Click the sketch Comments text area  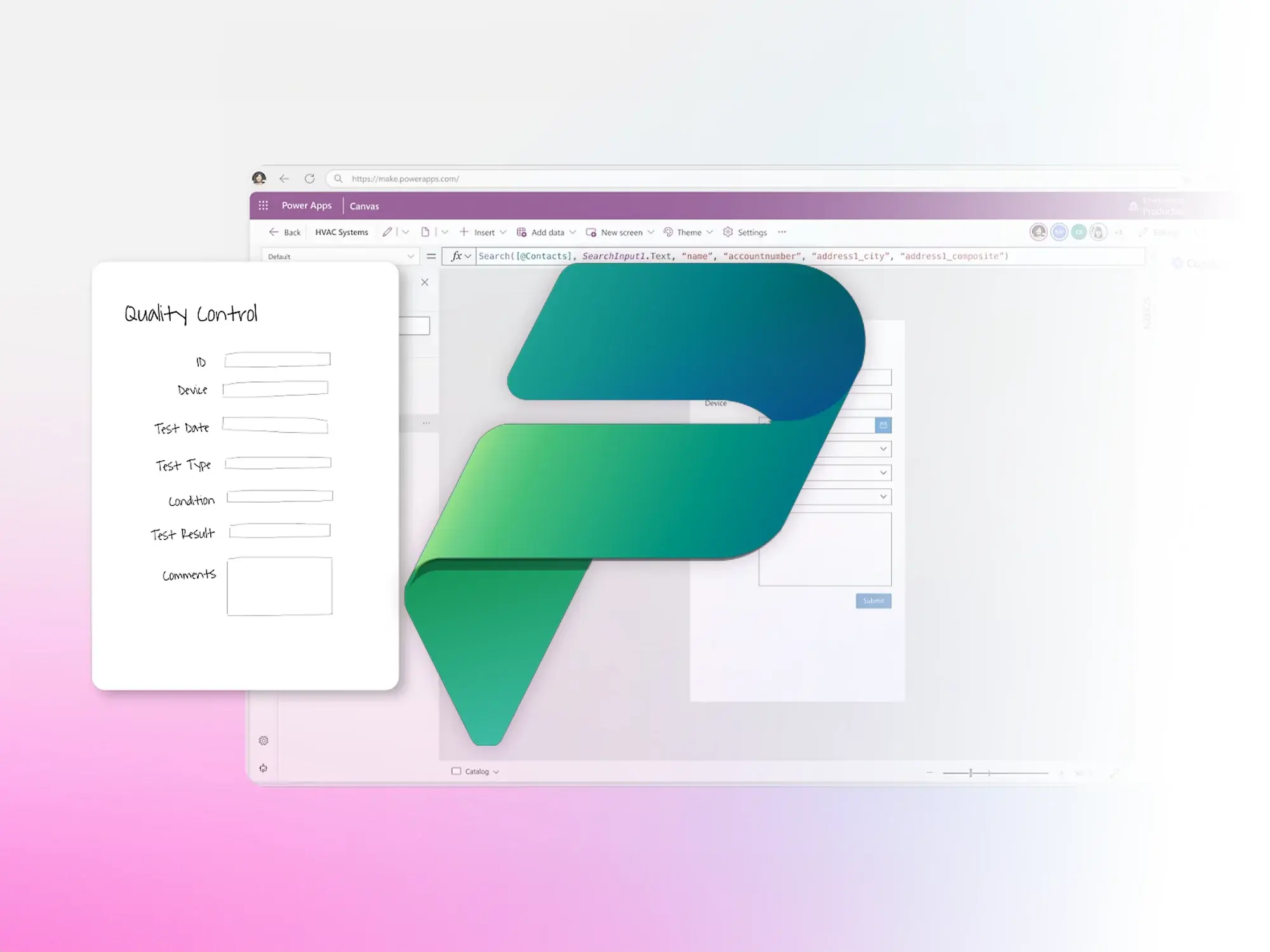(x=279, y=586)
